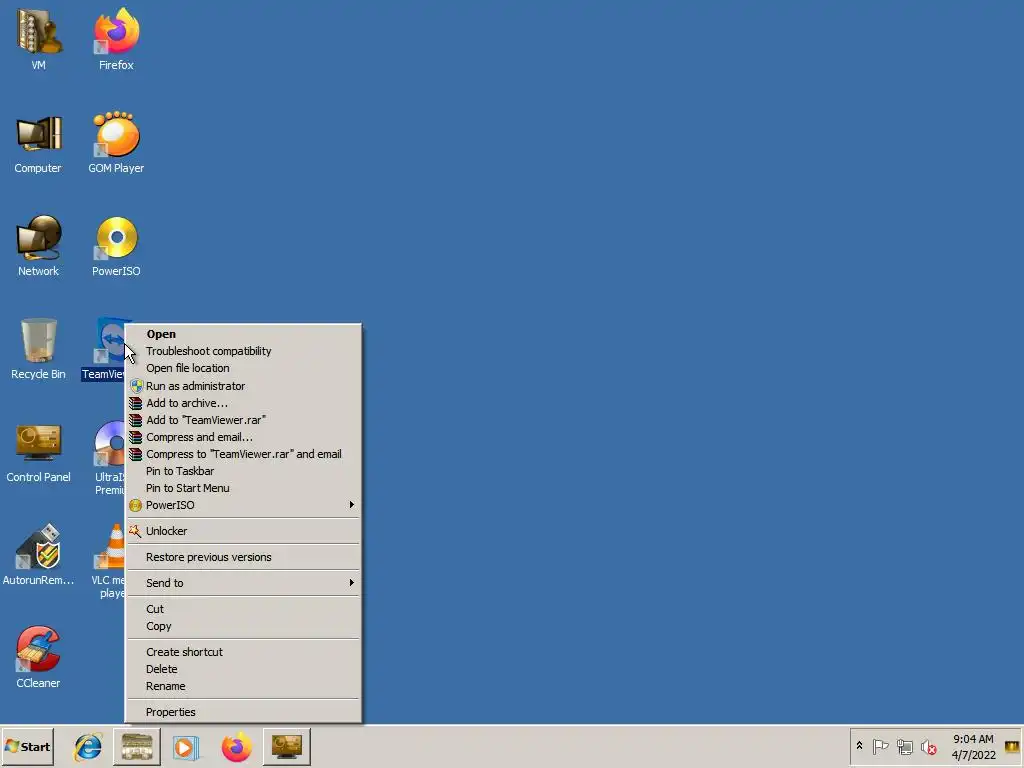Image resolution: width=1024 pixels, height=768 pixels.
Task: Select the UltraISO Premium shortcut
Action: pos(110,457)
